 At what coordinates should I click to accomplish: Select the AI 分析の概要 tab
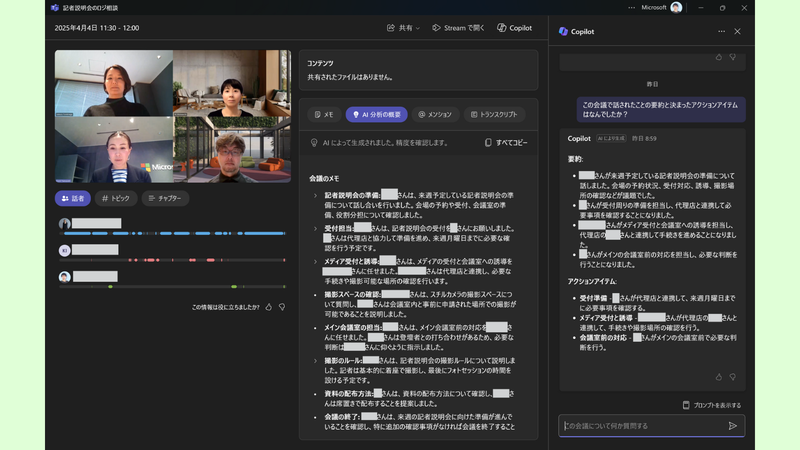pos(377,115)
